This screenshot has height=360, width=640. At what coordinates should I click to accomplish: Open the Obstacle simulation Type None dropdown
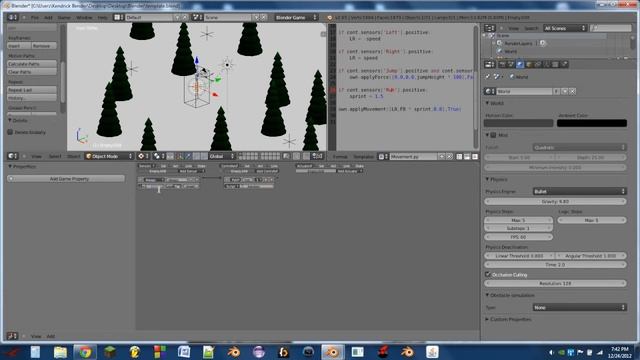pos(579,307)
